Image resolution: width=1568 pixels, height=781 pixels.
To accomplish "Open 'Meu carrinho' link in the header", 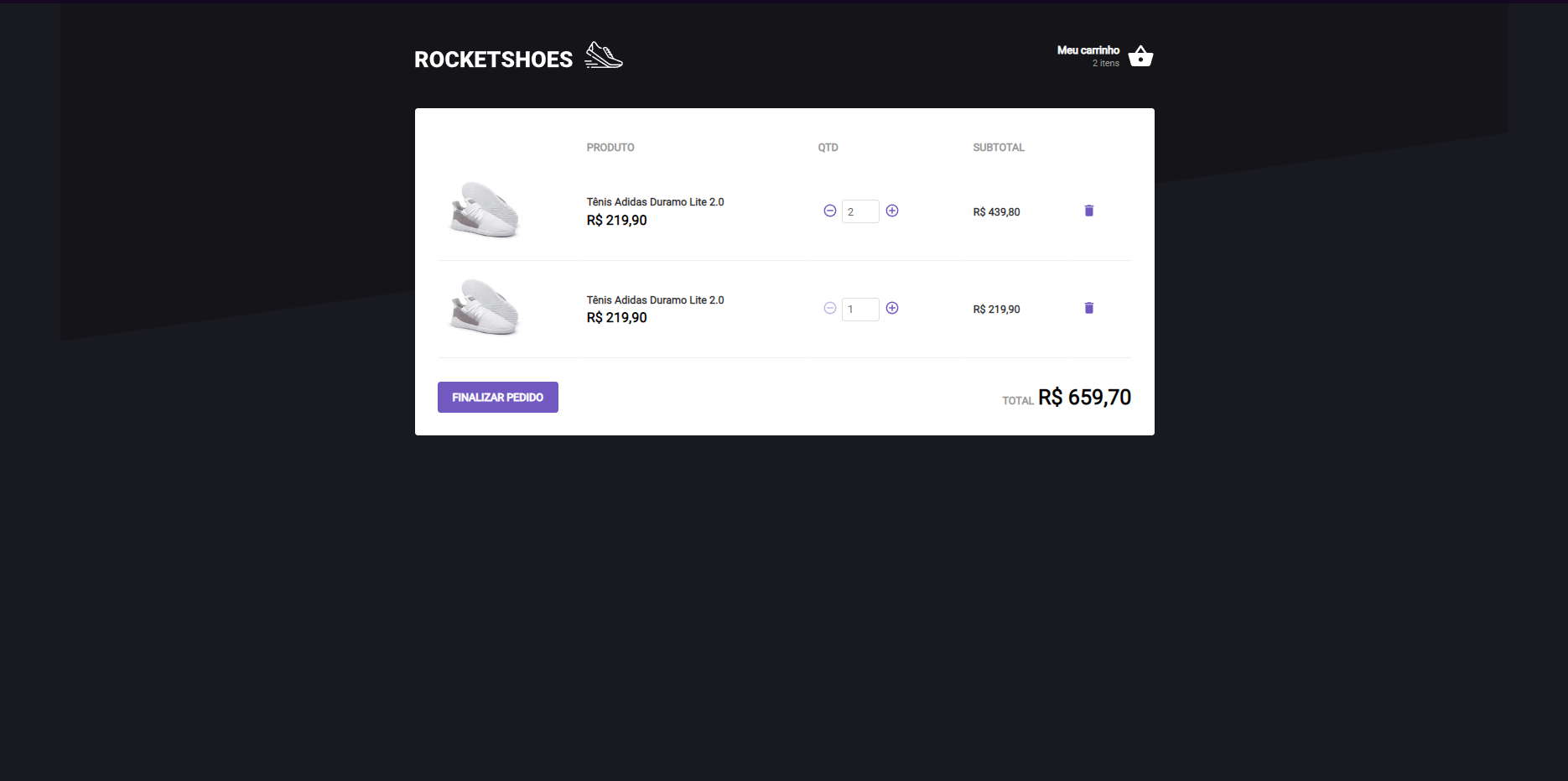I will [1088, 49].
